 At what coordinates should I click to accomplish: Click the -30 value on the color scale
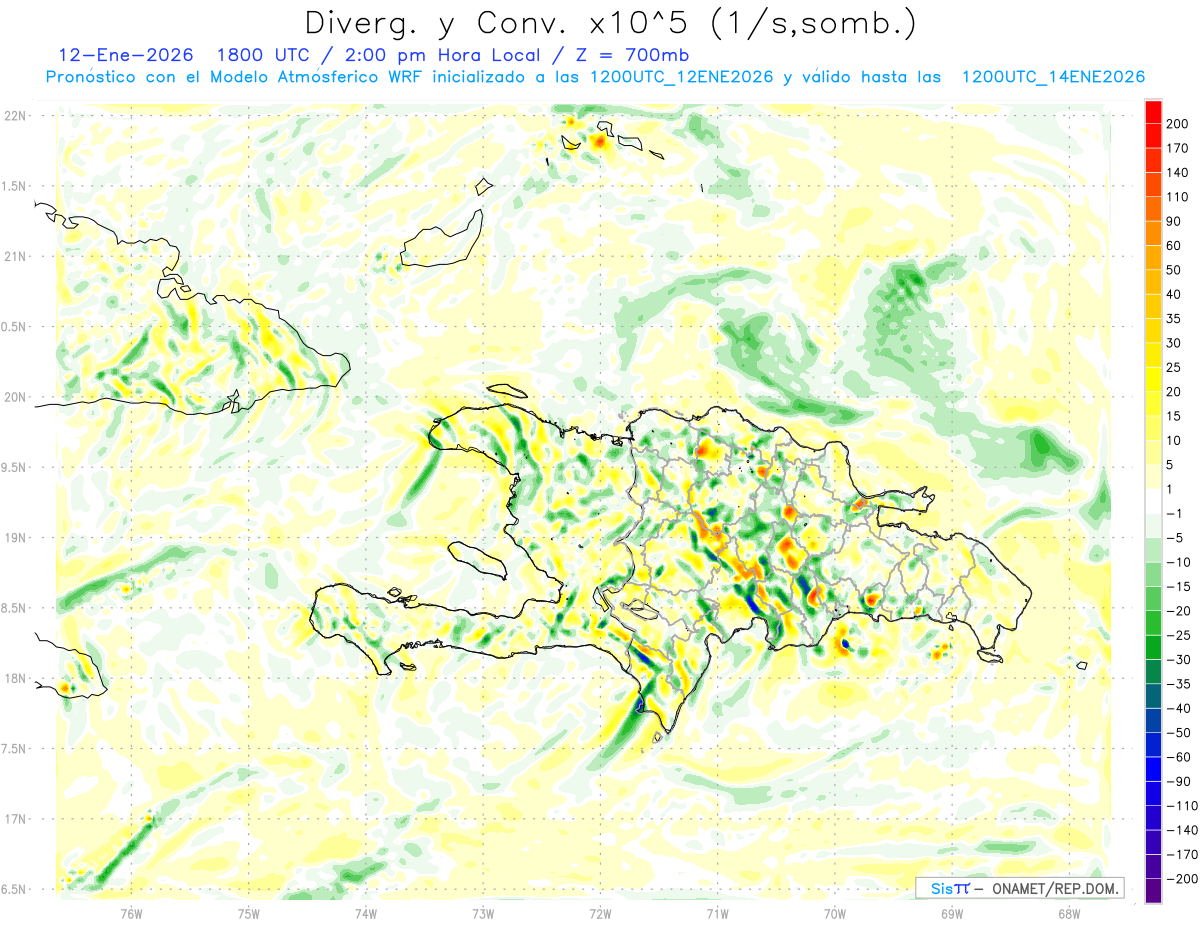pyautogui.click(x=1178, y=659)
